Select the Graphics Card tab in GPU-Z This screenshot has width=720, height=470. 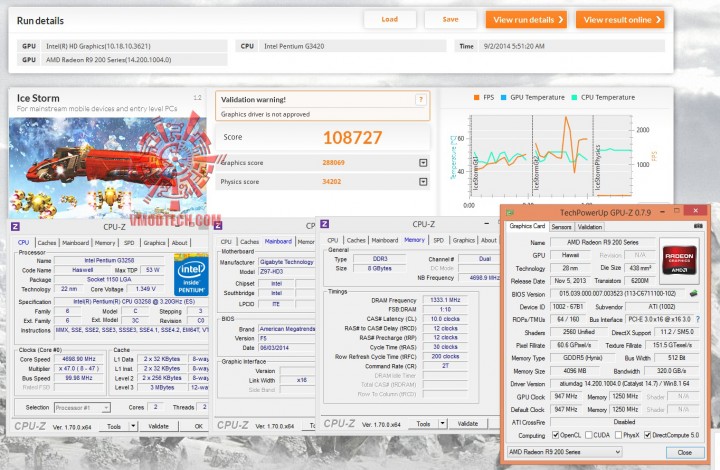[527, 226]
